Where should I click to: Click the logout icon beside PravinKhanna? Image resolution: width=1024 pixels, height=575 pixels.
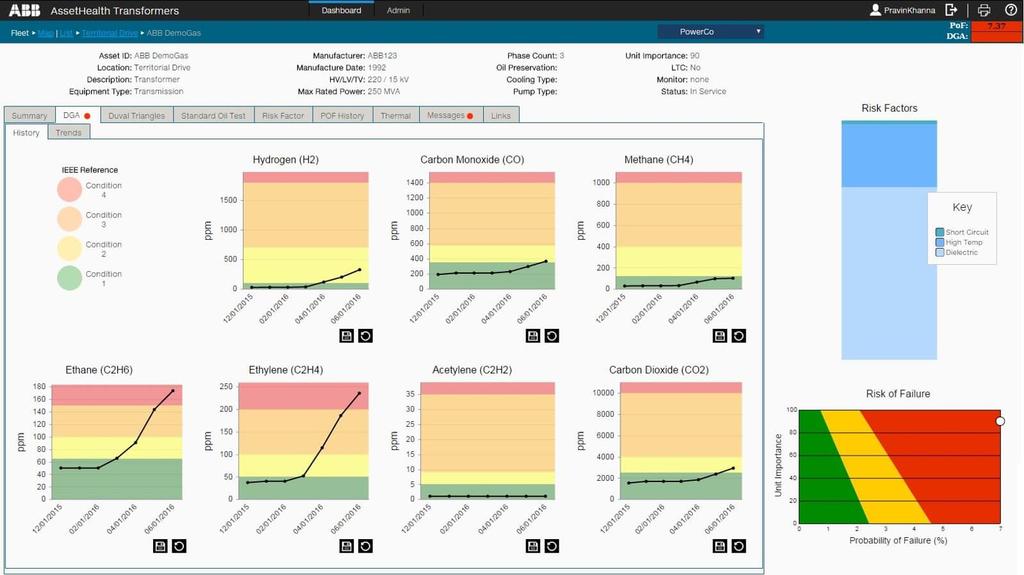(x=952, y=10)
